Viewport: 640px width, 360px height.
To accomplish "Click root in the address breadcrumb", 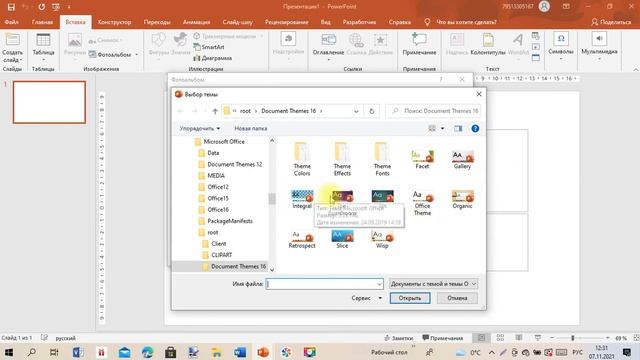I will coord(245,111).
